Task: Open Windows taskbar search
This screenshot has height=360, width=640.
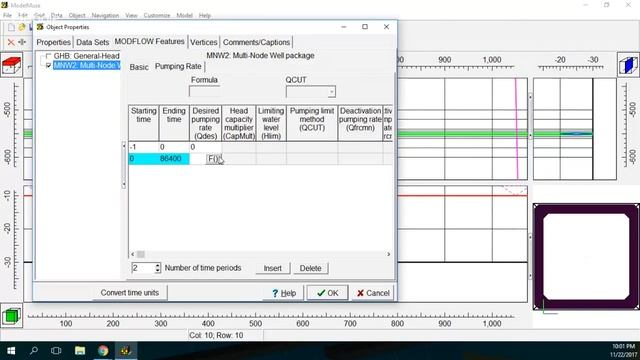Action: pyautogui.click(x=33, y=351)
